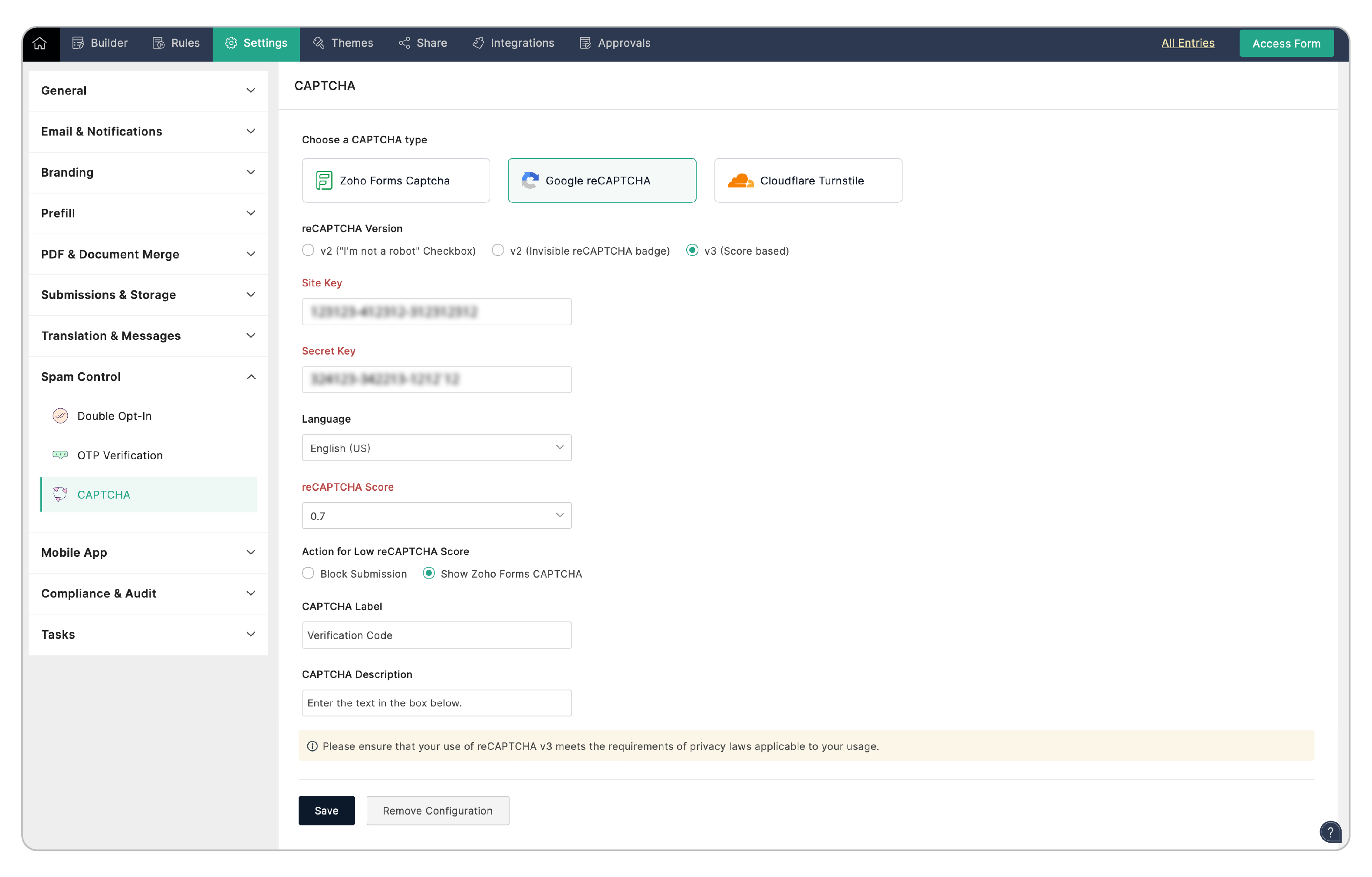
Task: Open the Language dropdown
Action: pyautogui.click(x=437, y=448)
